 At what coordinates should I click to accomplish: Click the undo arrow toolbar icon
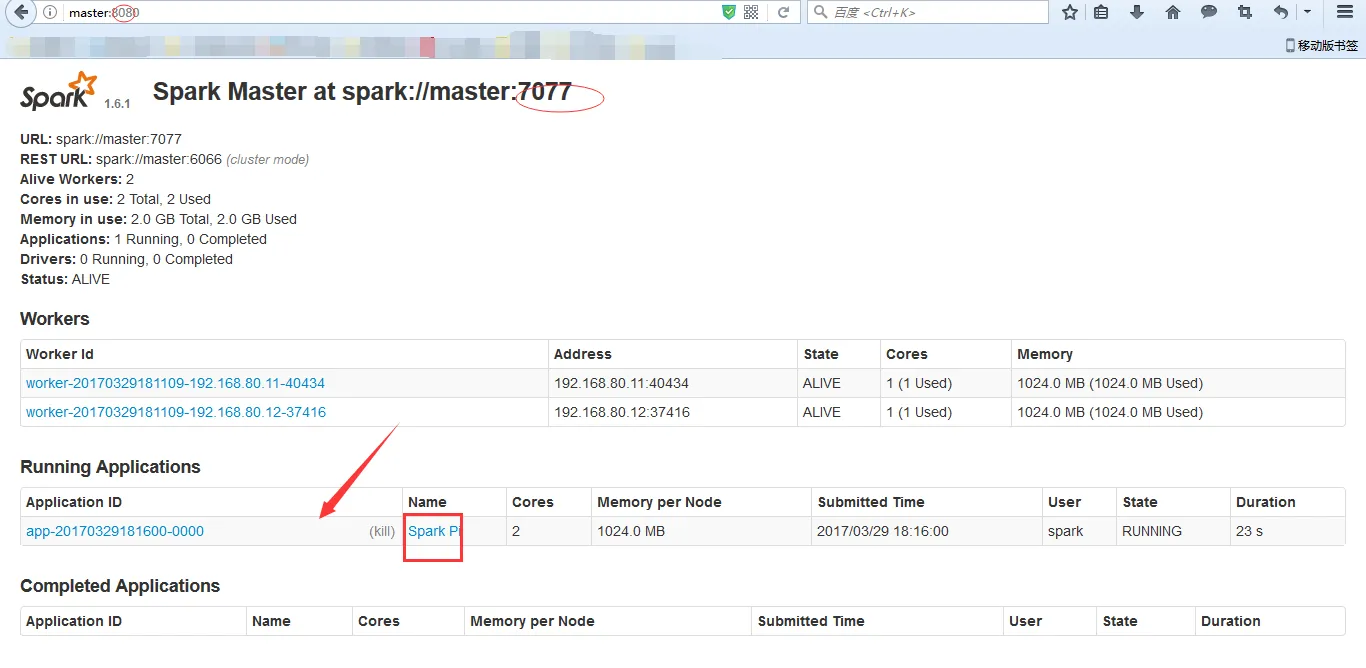1281,12
